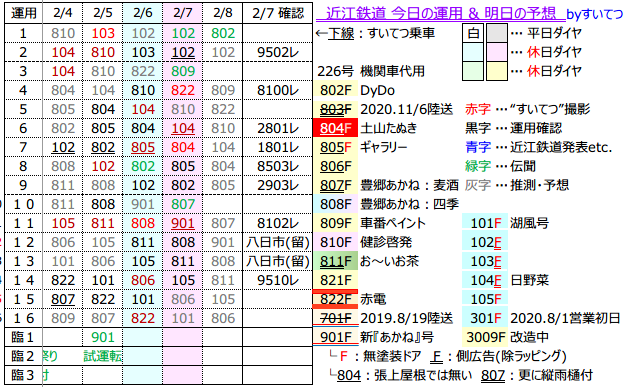
Task: Click the 2801レ cell in row 6
Action: [x=278, y=129]
